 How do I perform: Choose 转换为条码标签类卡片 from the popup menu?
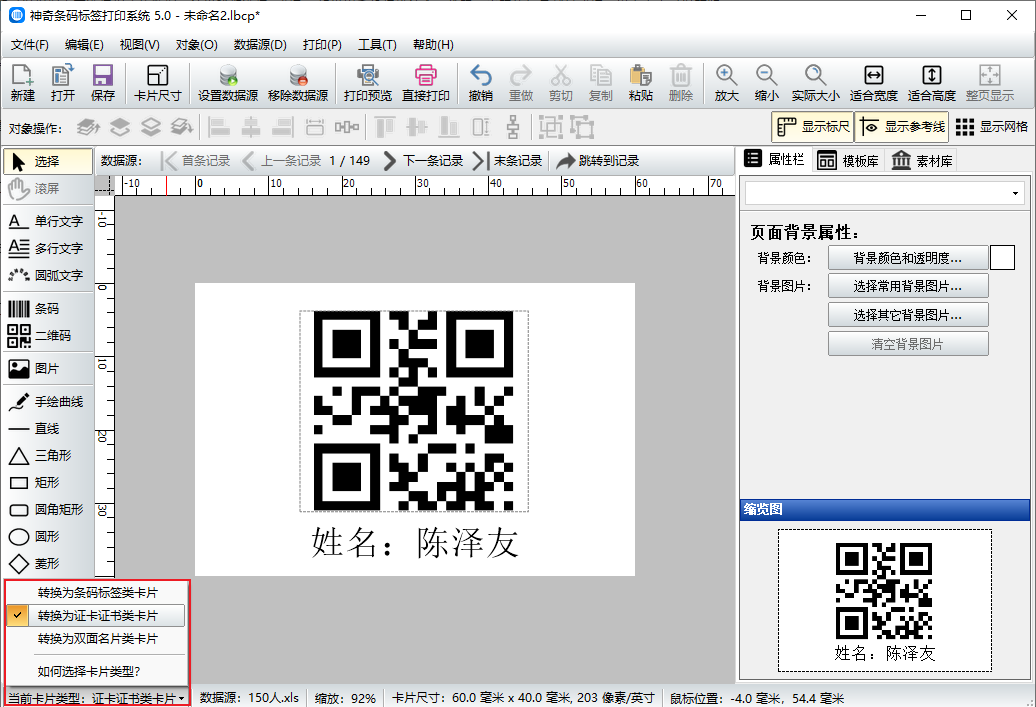[x=97, y=592]
